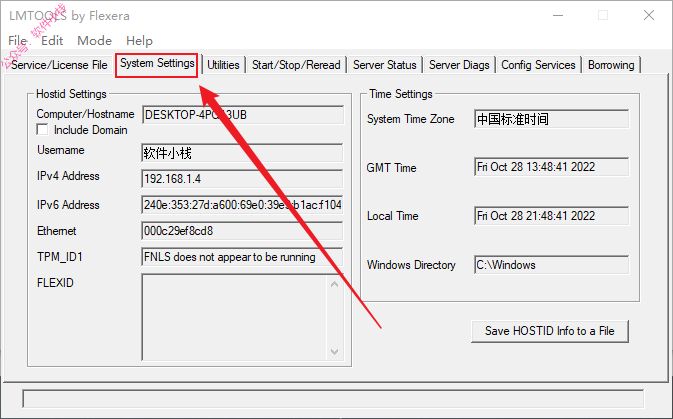
Task: Click the Time Settings group label
Action: [x=401, y=94]
